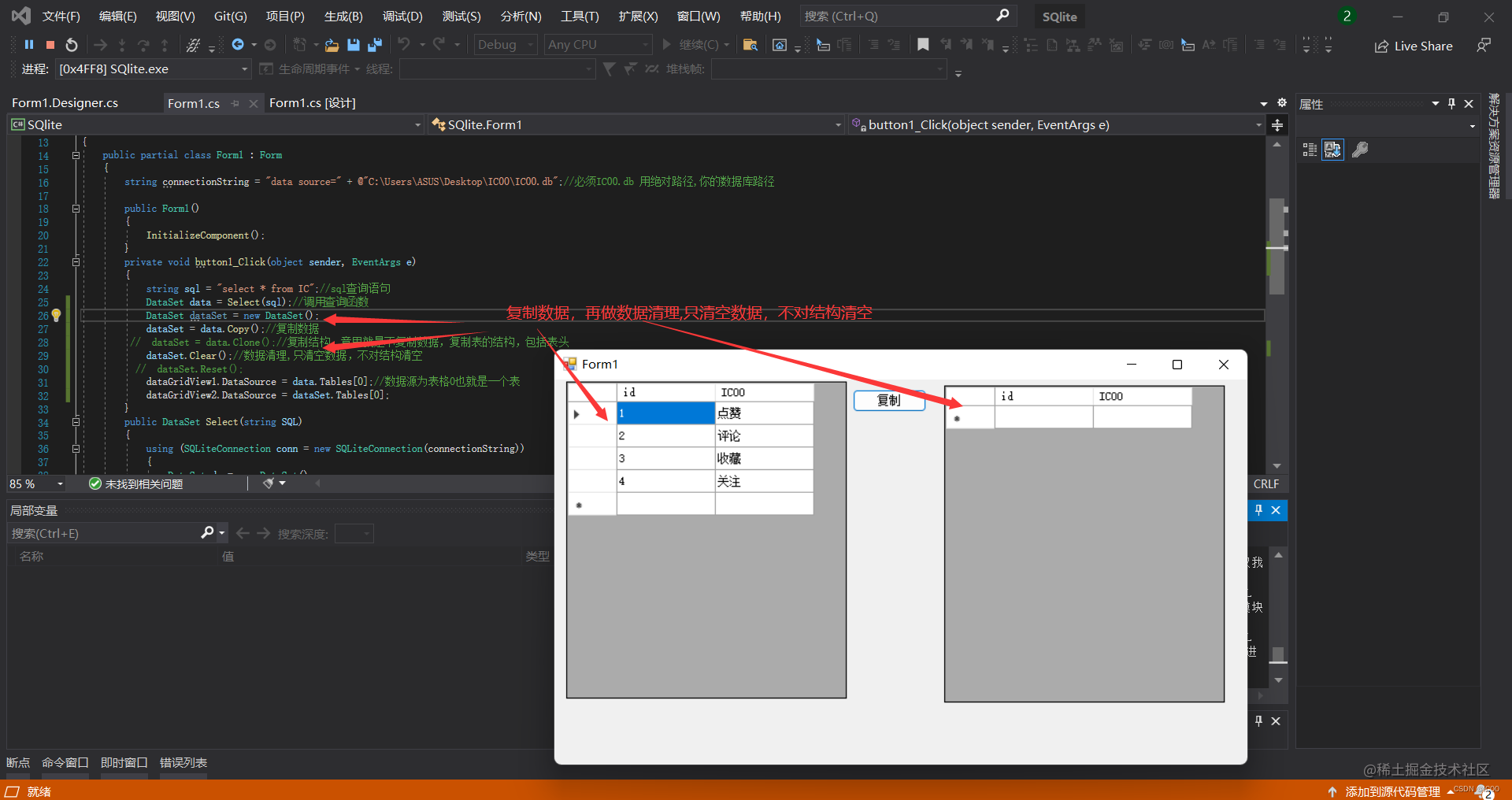This screenshot has height=800, width=1512.
Task: Pin the Properties panel
Action: point(1451,103)
